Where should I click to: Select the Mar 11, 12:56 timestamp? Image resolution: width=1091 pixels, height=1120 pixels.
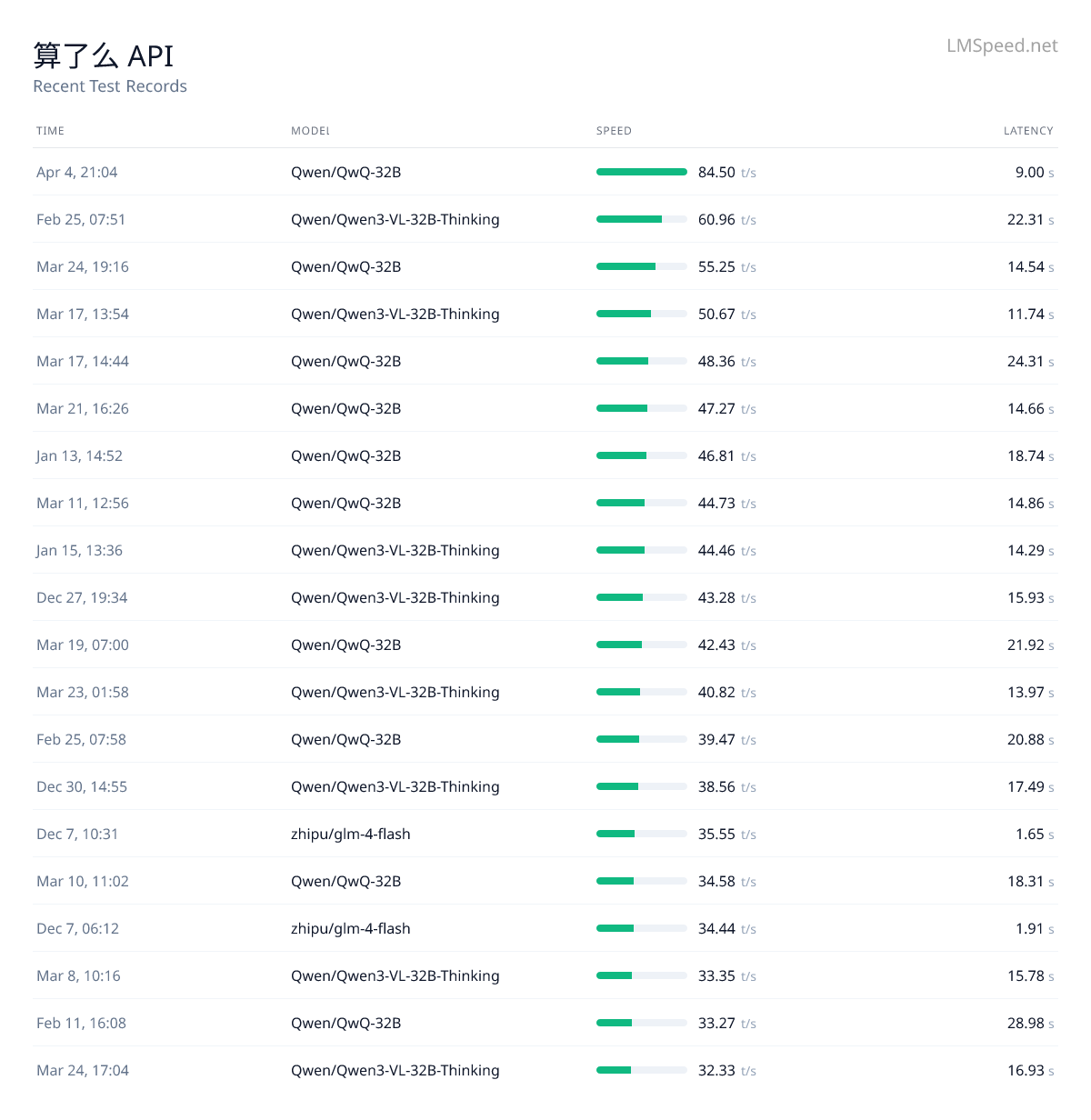click(x=83, y=503)
